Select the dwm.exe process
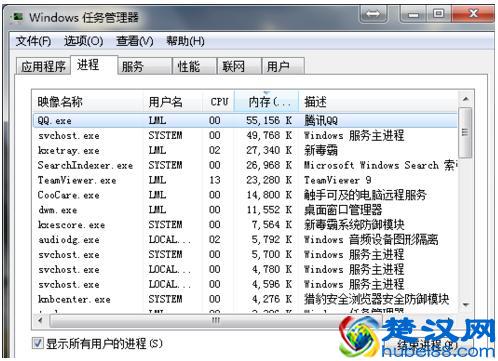 [245, 210]
